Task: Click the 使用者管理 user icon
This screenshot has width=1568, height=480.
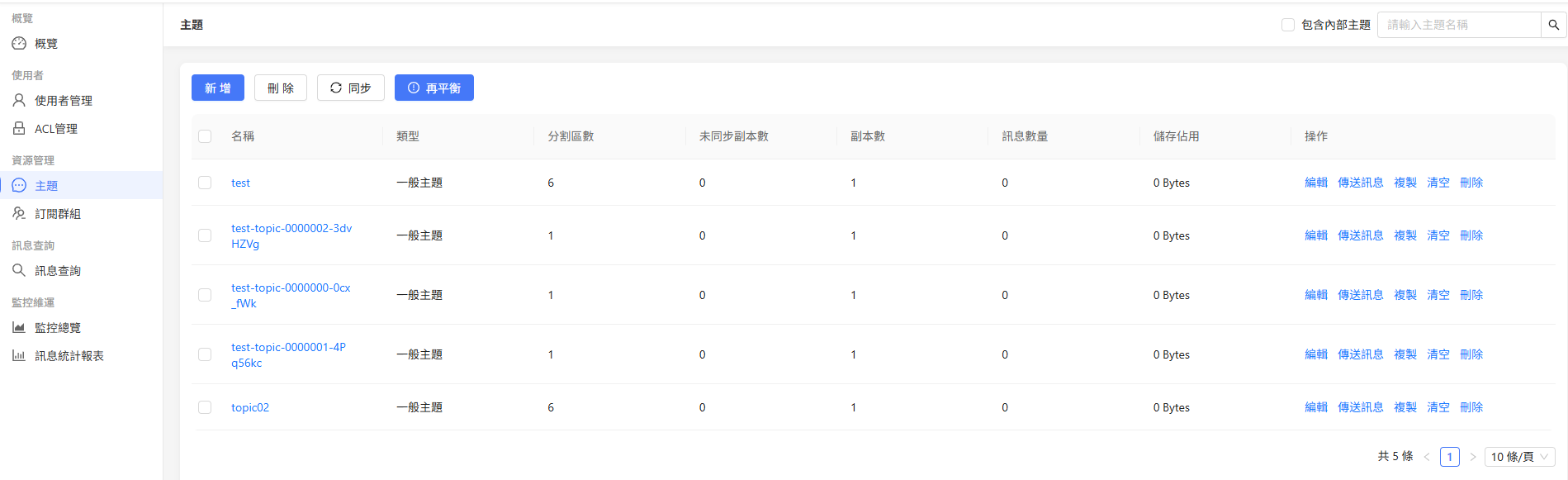Action: pyautogui.click(x=19, y=100)
